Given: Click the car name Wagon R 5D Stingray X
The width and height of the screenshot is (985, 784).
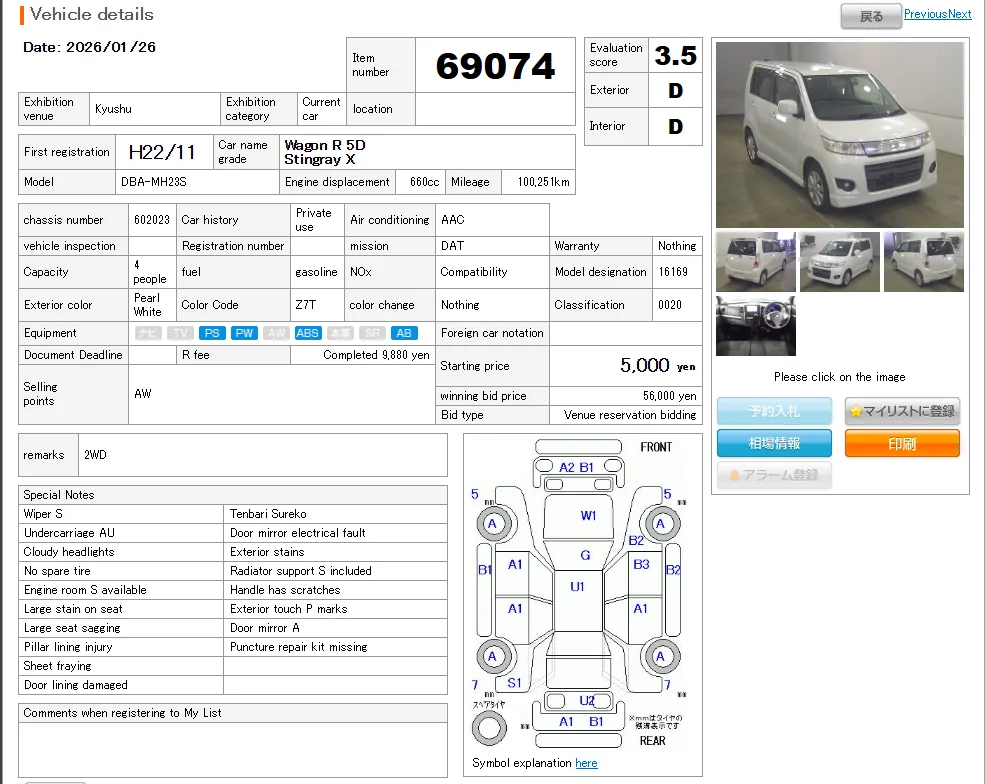Looking at the screenshot, I should coord(324,152).
